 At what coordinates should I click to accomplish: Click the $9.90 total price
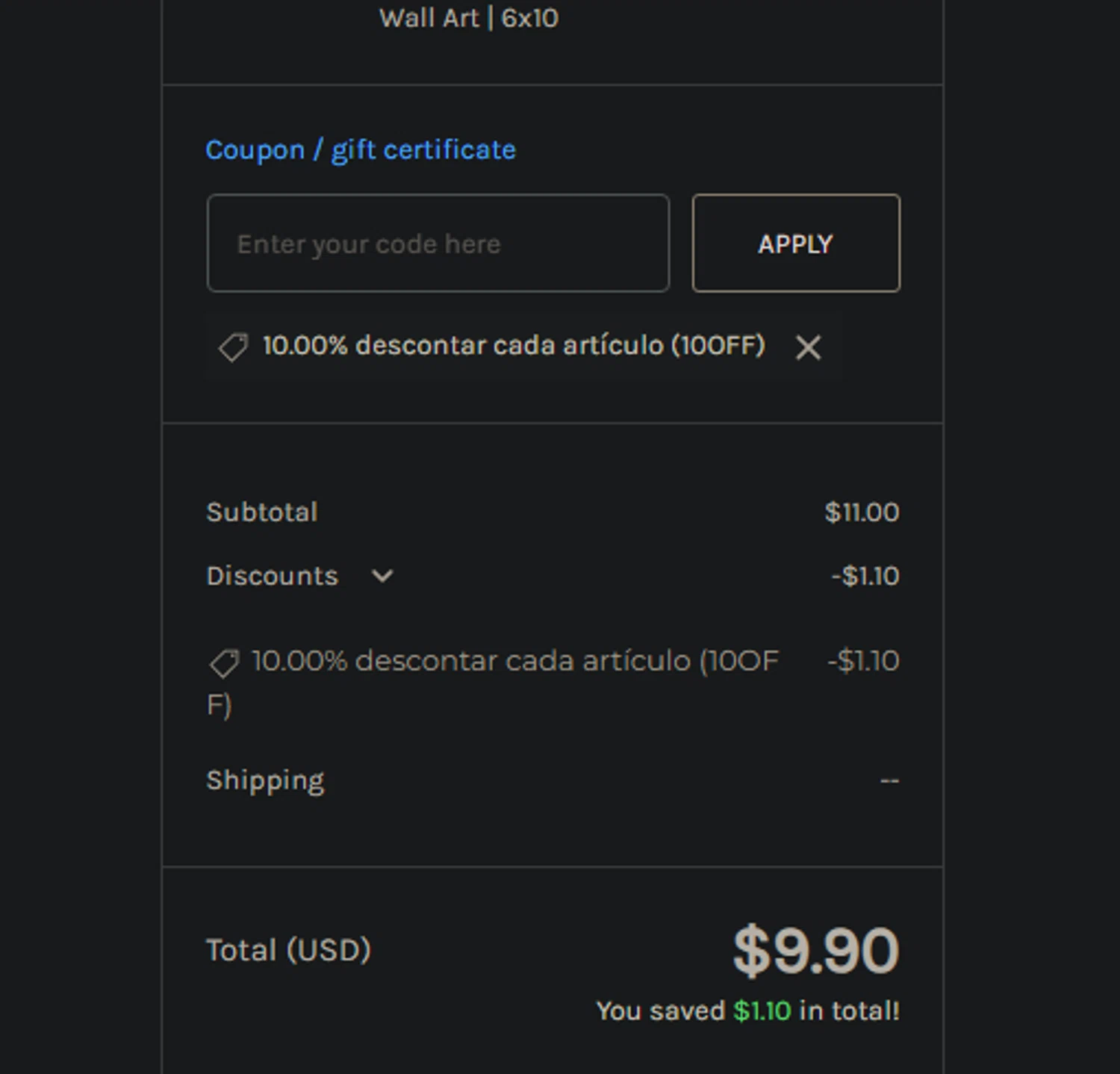816,951
